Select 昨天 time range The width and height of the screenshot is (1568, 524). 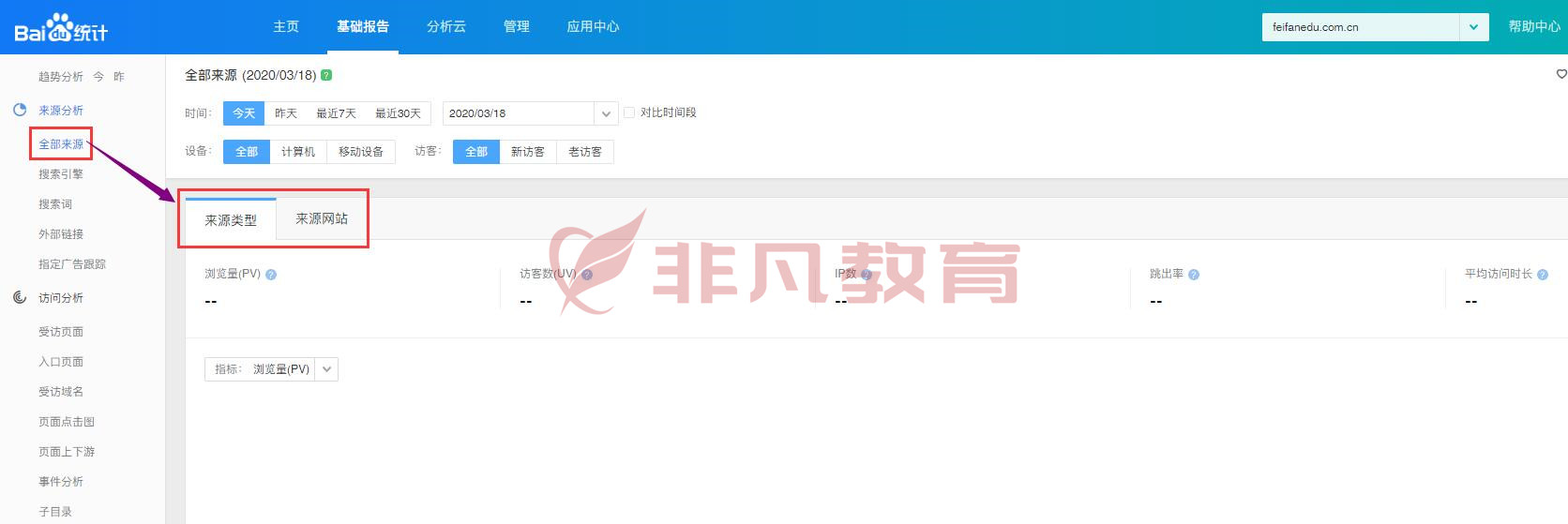click(286, 113)
